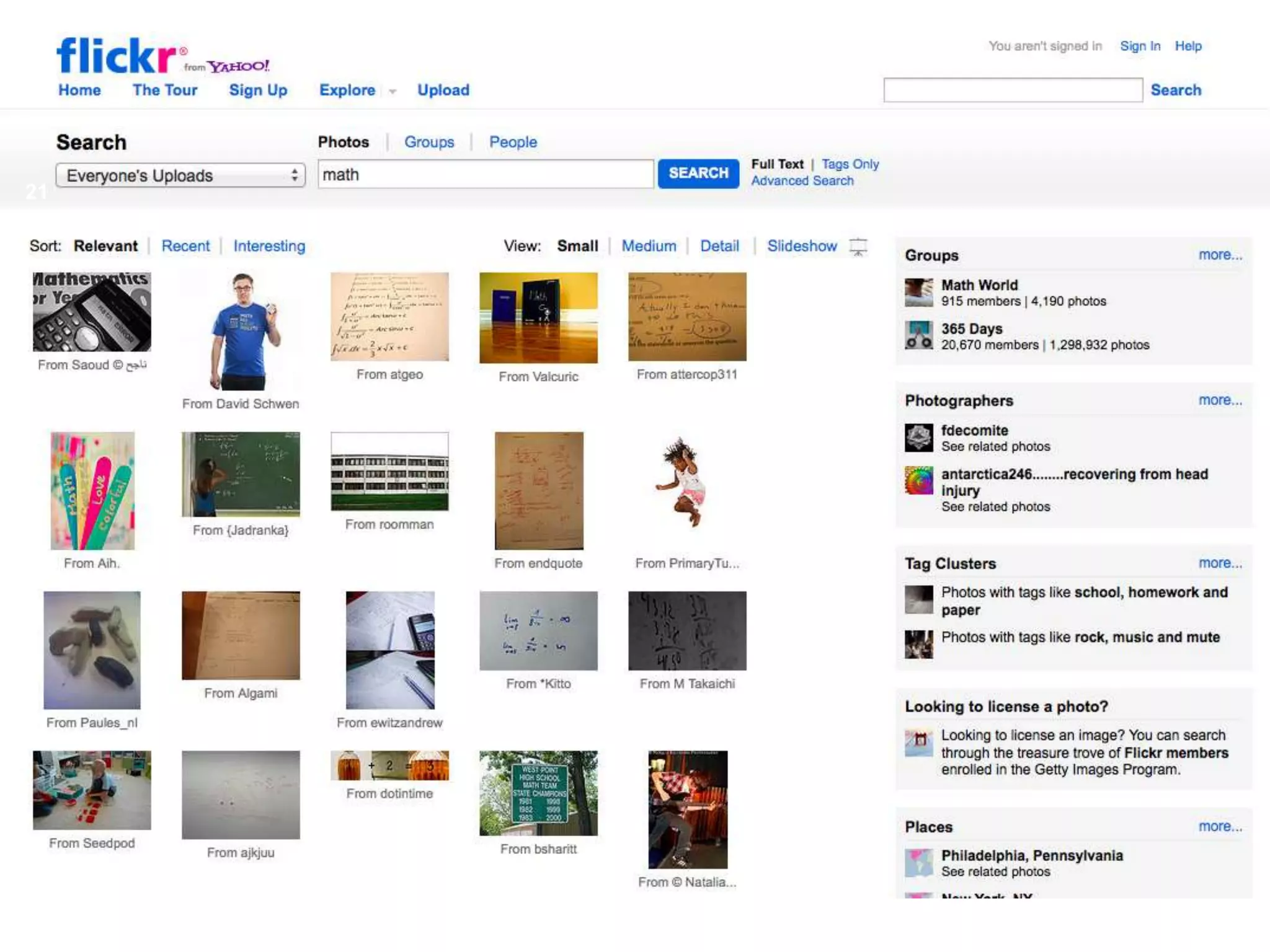Click Getty Images license icon

pyautogui.click(x=918, y=743)
